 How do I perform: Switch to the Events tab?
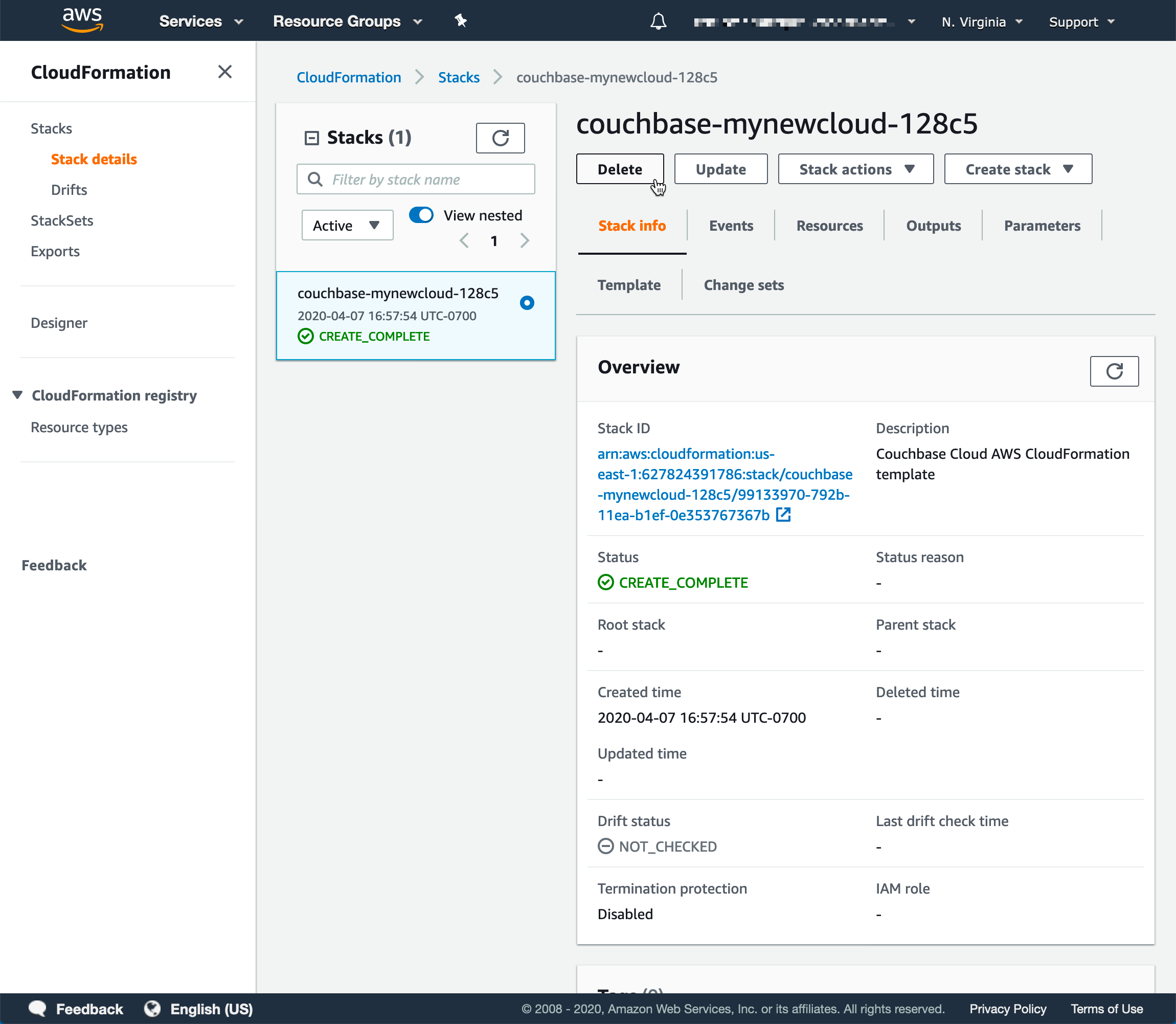pyautogui.click(x=731, y=225)
